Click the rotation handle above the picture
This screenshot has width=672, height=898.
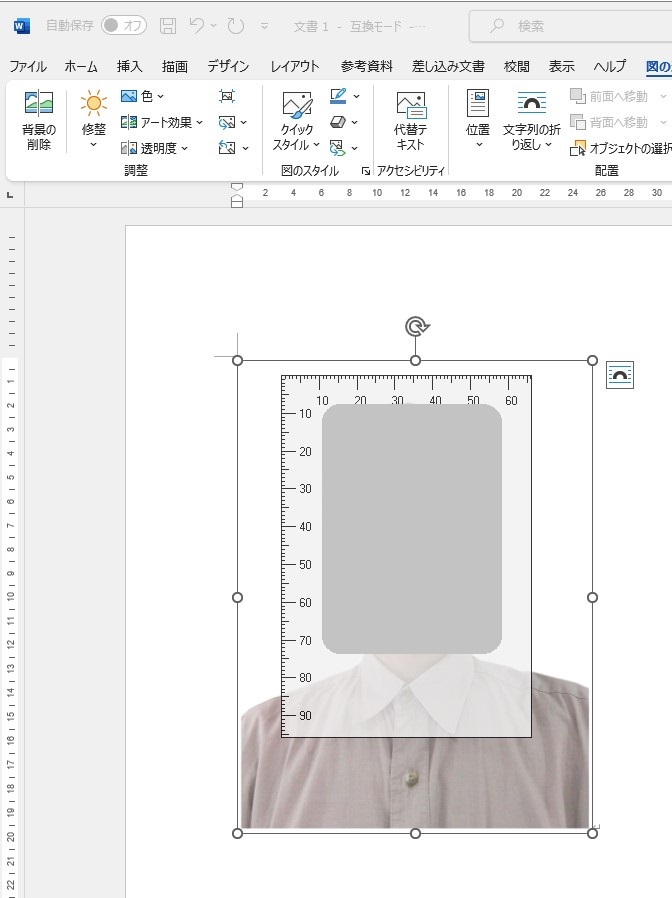pyautogui.click(x=416, y=327)
